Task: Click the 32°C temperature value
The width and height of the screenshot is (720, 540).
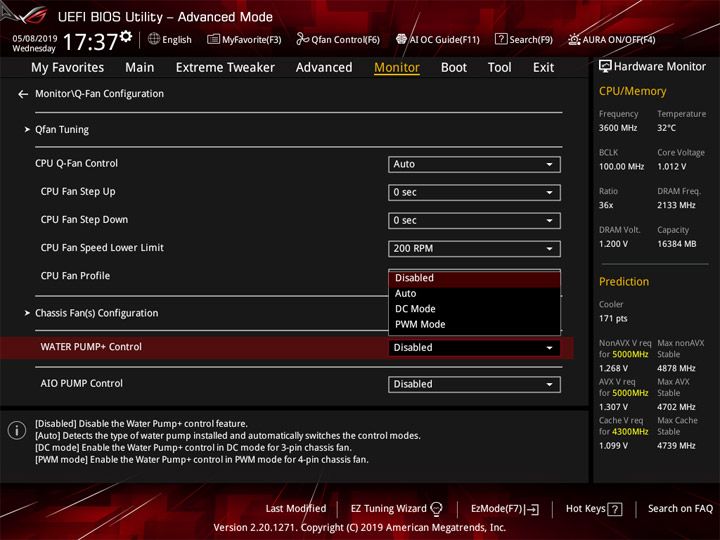Action: coord(666,128)
